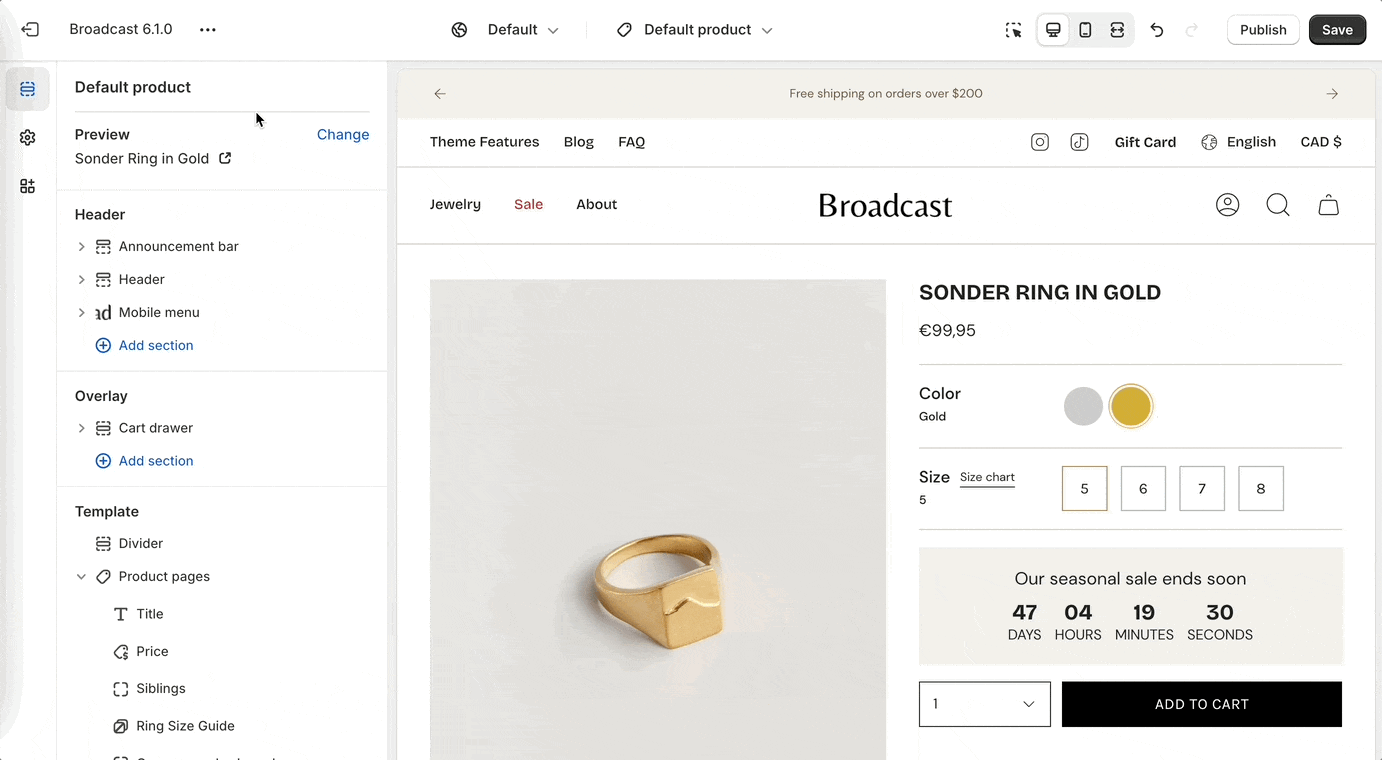Image resolution: width=1382 pixels, height=760 pixels.
Task: Select size 8 option
Action: tap(1261, 489)
